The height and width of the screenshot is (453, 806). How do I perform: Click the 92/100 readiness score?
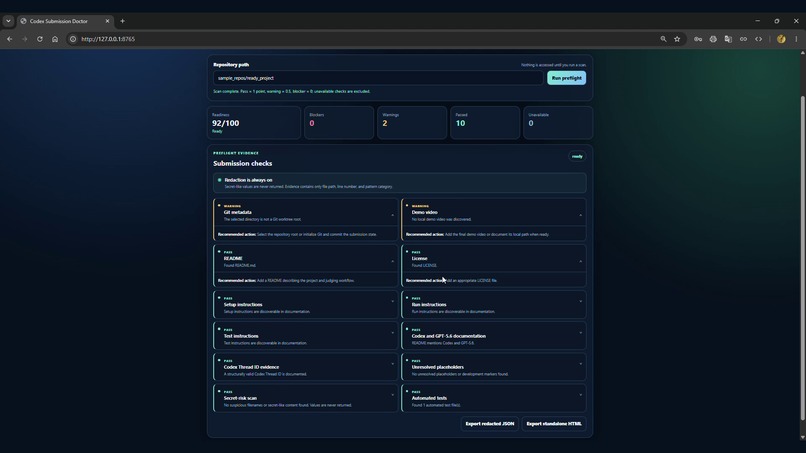coord(226,123)
